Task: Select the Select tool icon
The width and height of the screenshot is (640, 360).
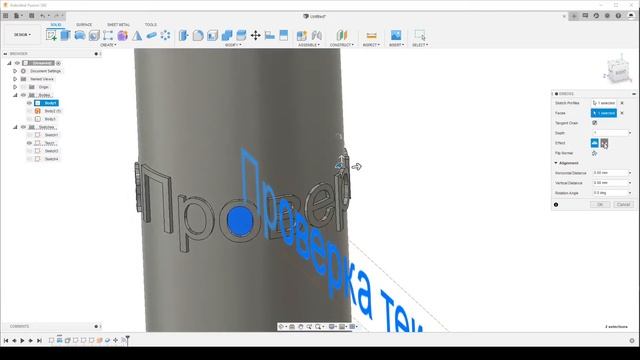Action: click(420, 36)
